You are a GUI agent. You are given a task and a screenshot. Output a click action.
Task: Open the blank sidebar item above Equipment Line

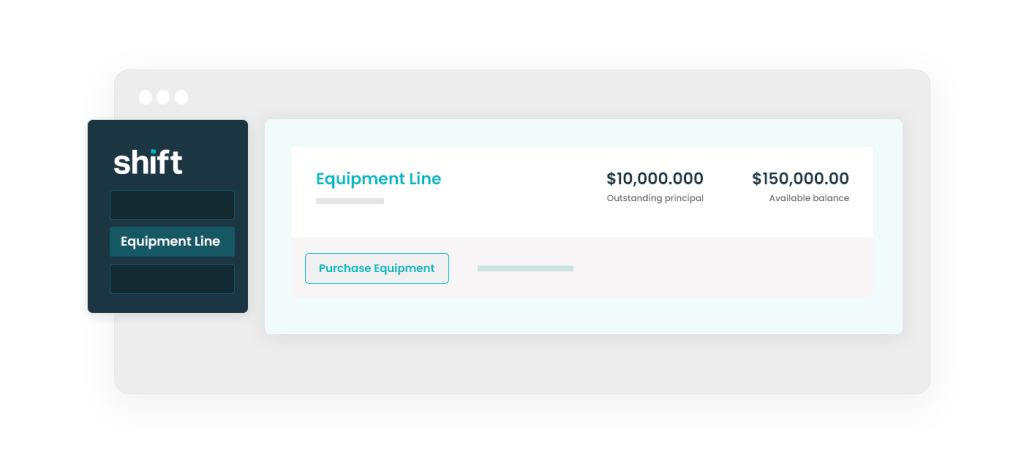[172, 205]
